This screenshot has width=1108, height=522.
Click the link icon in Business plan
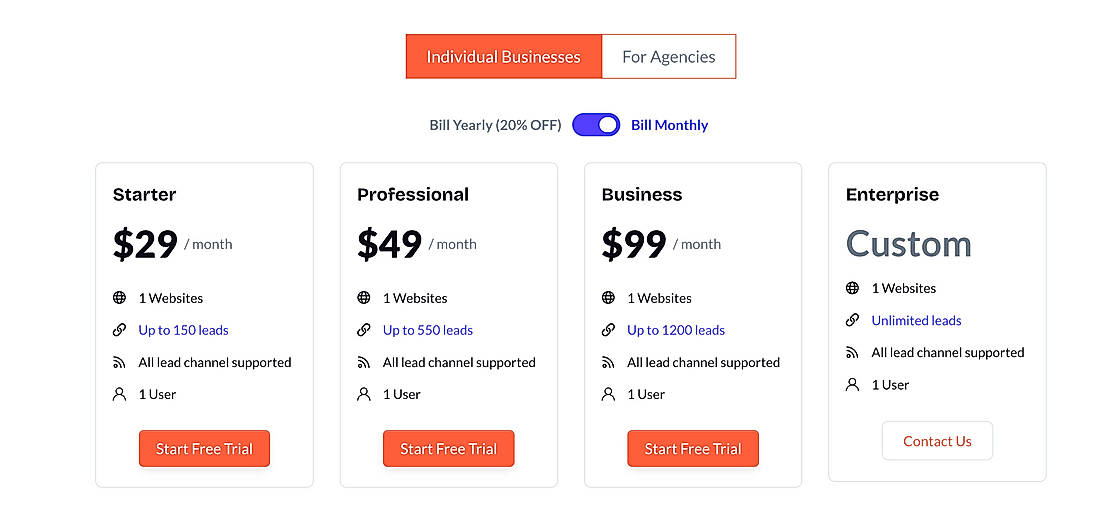click(608, 330)
